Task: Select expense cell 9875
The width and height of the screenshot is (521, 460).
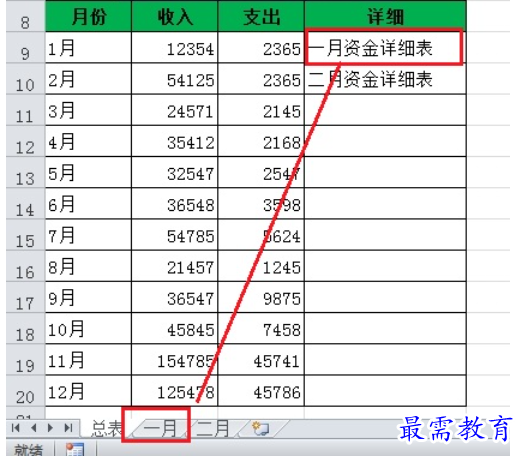Action: click(x=261, y=297)
